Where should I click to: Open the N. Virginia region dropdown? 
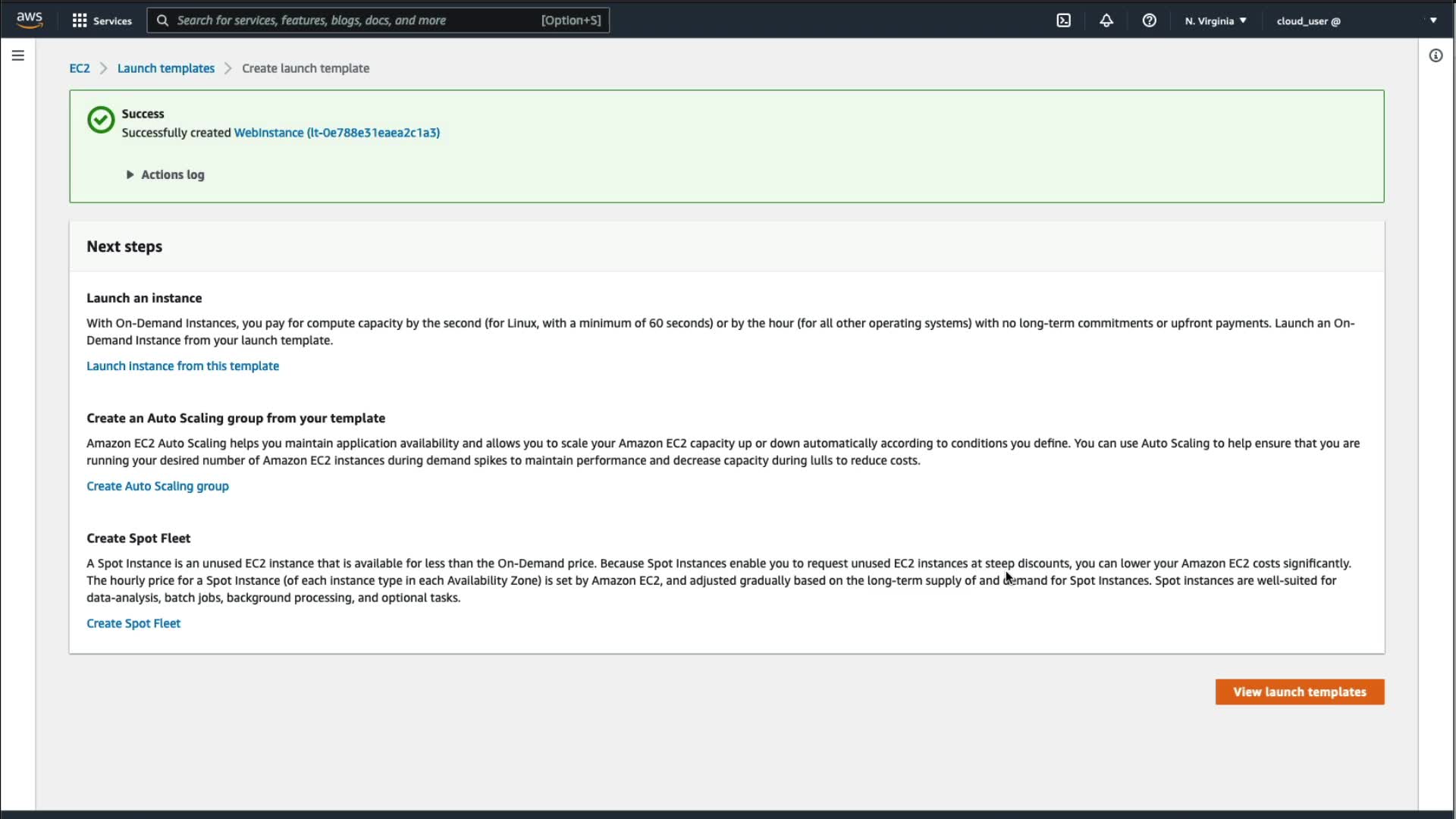point(1216,20)
